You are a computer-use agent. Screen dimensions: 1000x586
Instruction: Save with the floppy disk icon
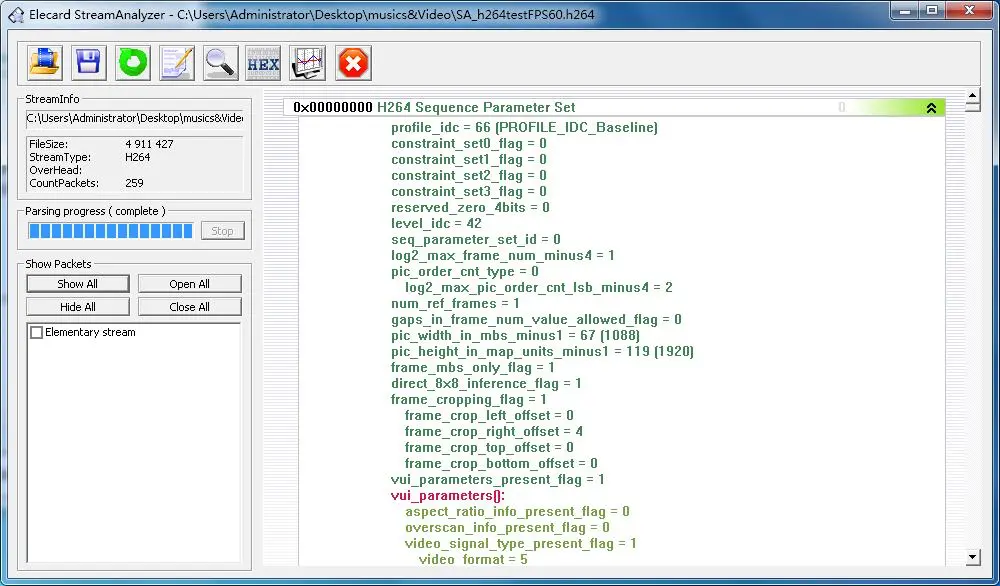[89, 63]
